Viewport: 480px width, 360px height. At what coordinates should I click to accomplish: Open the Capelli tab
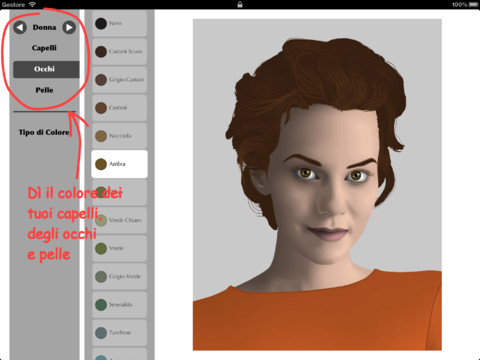(44, 48)
